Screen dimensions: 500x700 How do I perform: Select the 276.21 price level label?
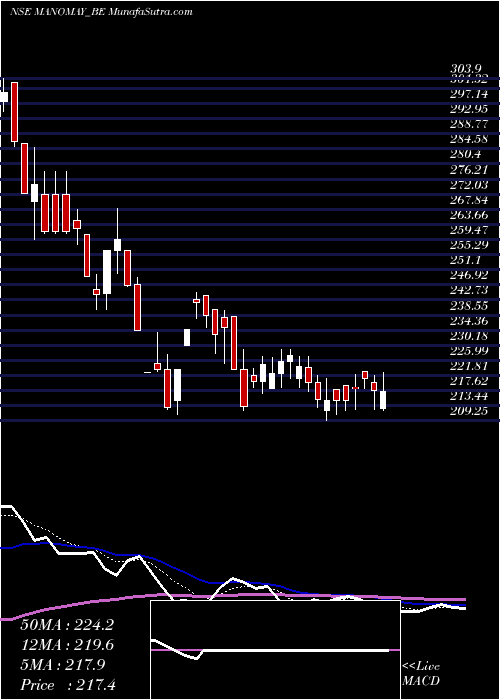[x=469, y=170]
